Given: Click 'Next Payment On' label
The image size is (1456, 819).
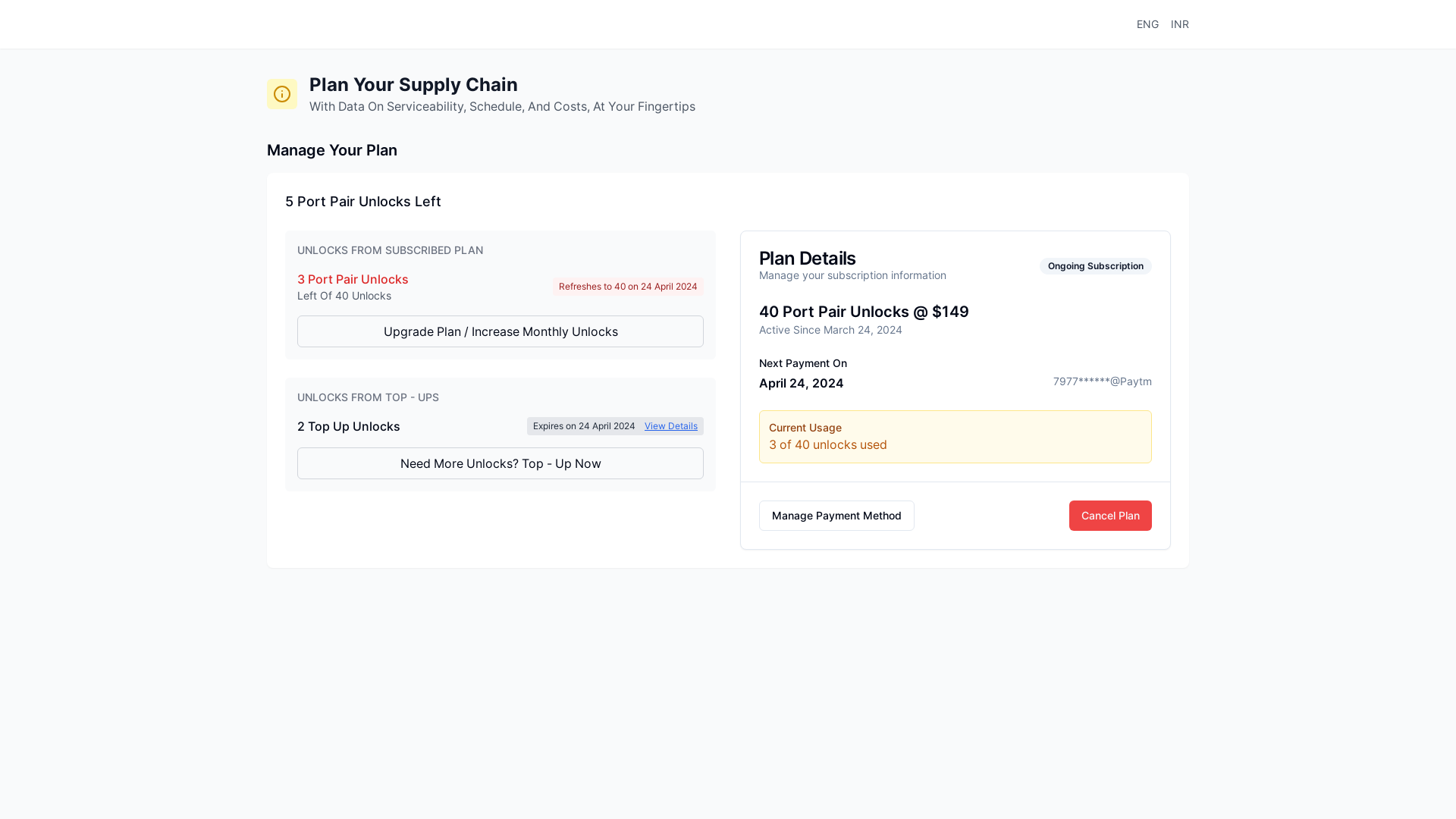Looking at the screenshot, I should (803, 363).
